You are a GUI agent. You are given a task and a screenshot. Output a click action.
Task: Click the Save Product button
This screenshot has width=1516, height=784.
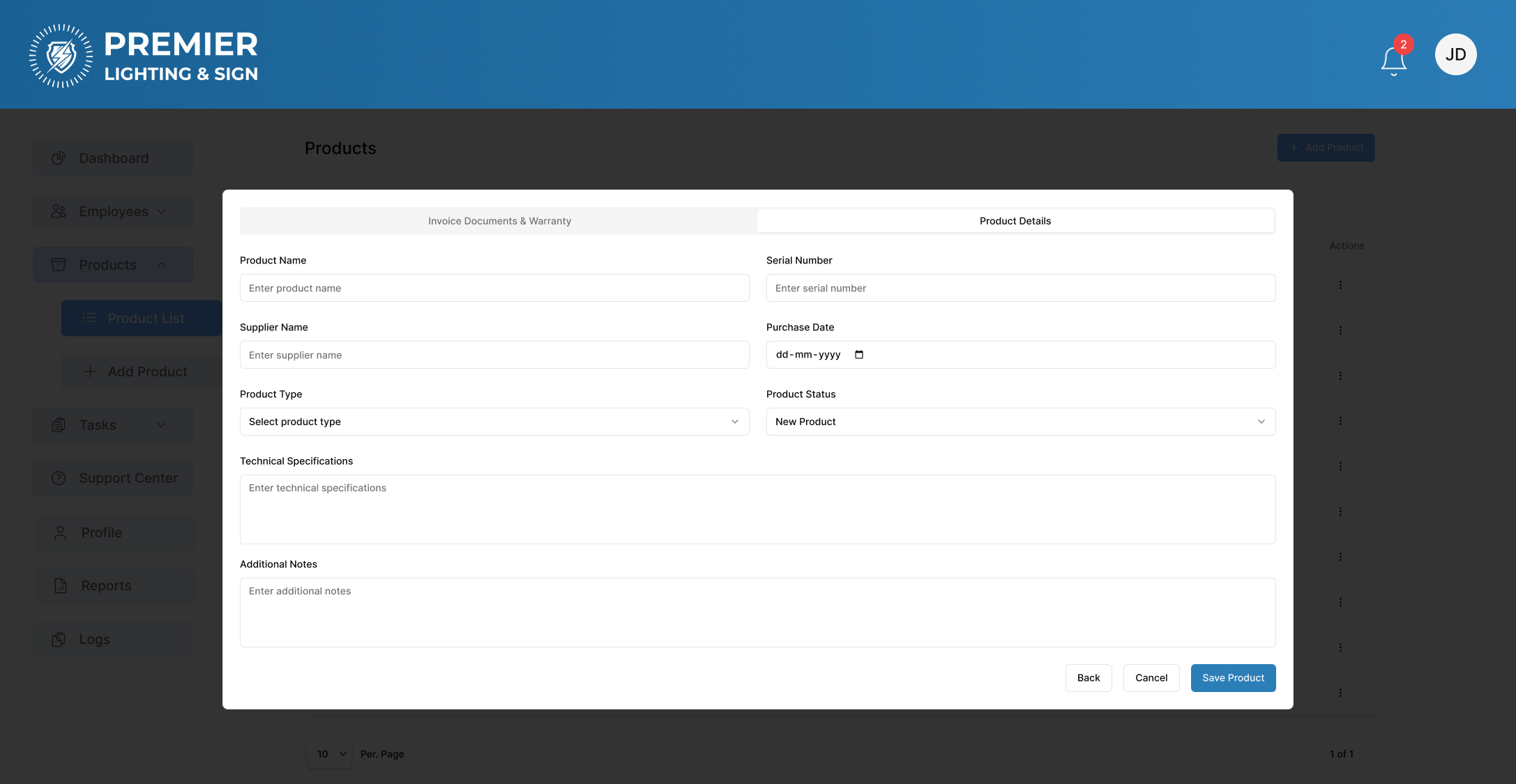coord(1232,678)
